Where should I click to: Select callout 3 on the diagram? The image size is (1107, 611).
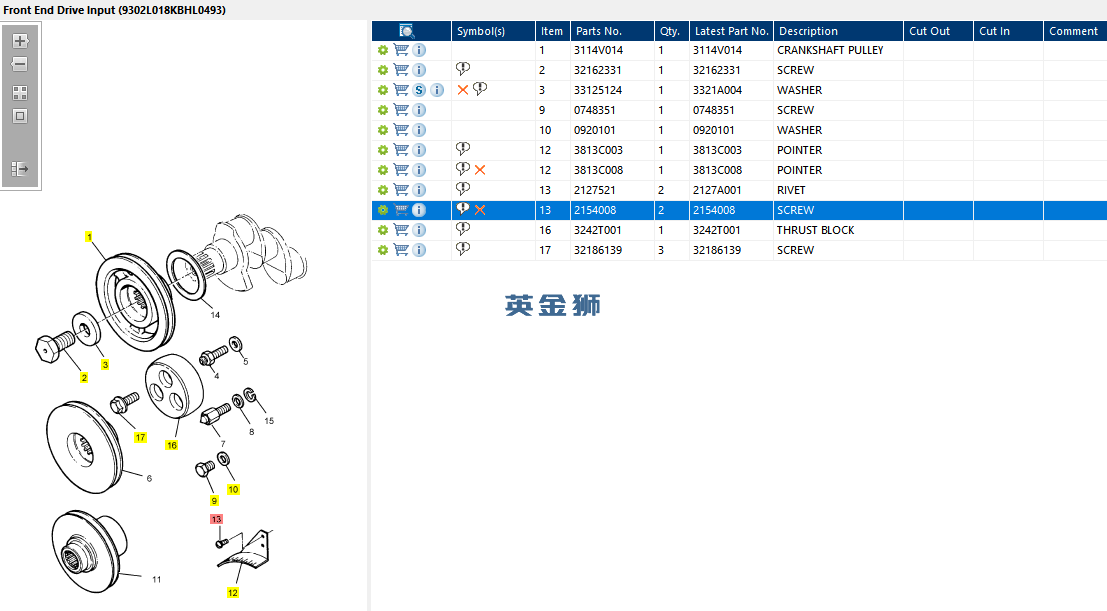coord(105,364)
